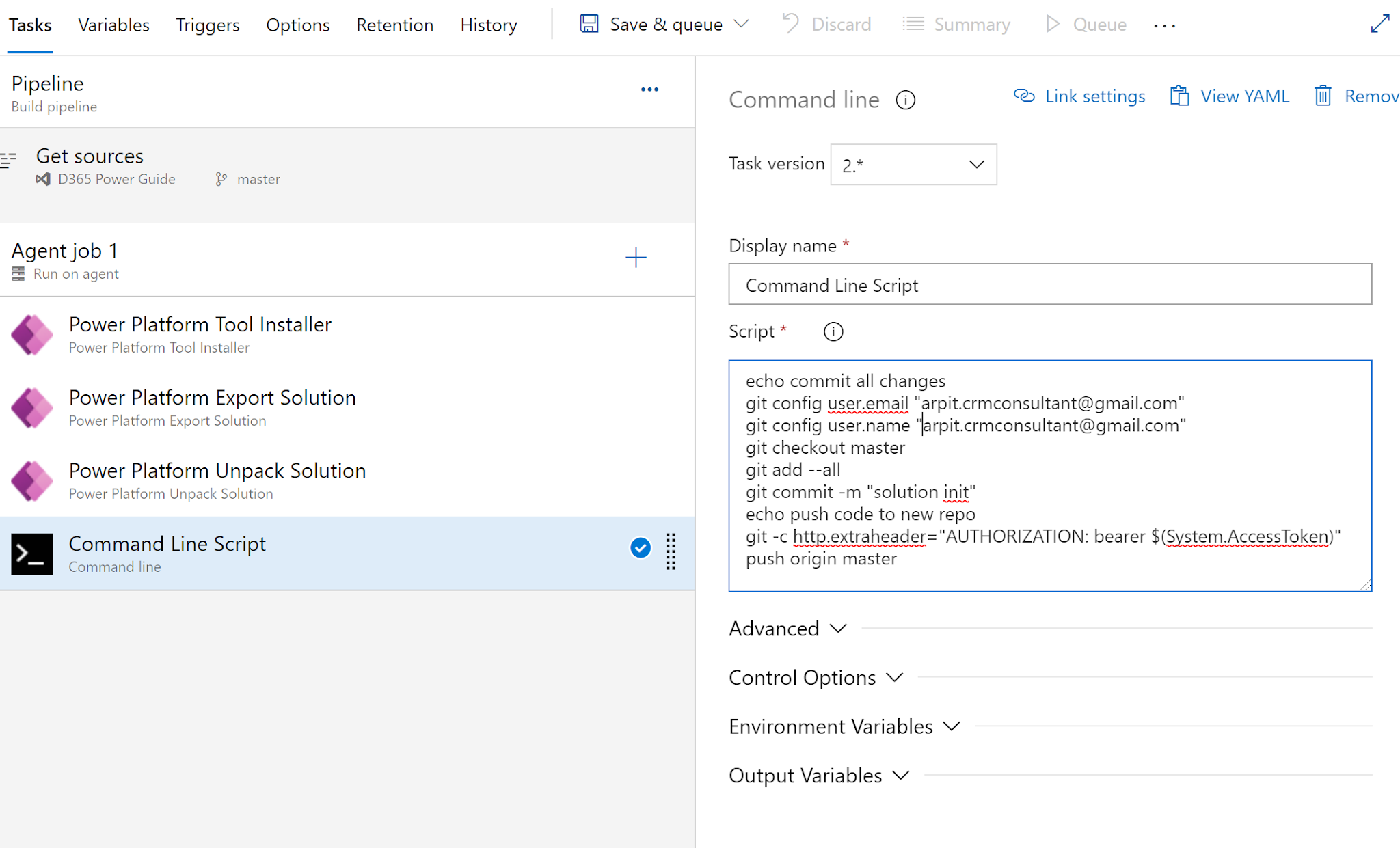Image resolution: width=1400 pixels, height=848 pixels.
Task: Switch to the Variables tab
Action: (x=113, y=25)
